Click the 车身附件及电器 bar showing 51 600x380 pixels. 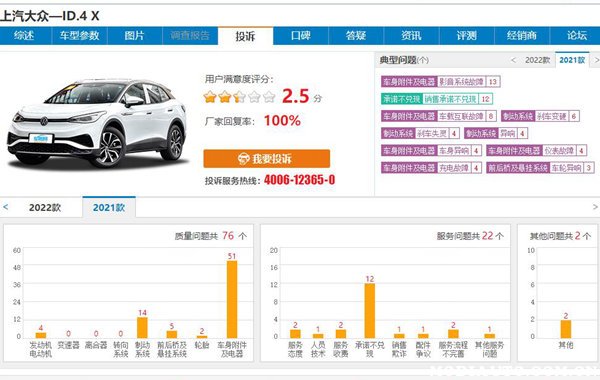tap(232, 299)
